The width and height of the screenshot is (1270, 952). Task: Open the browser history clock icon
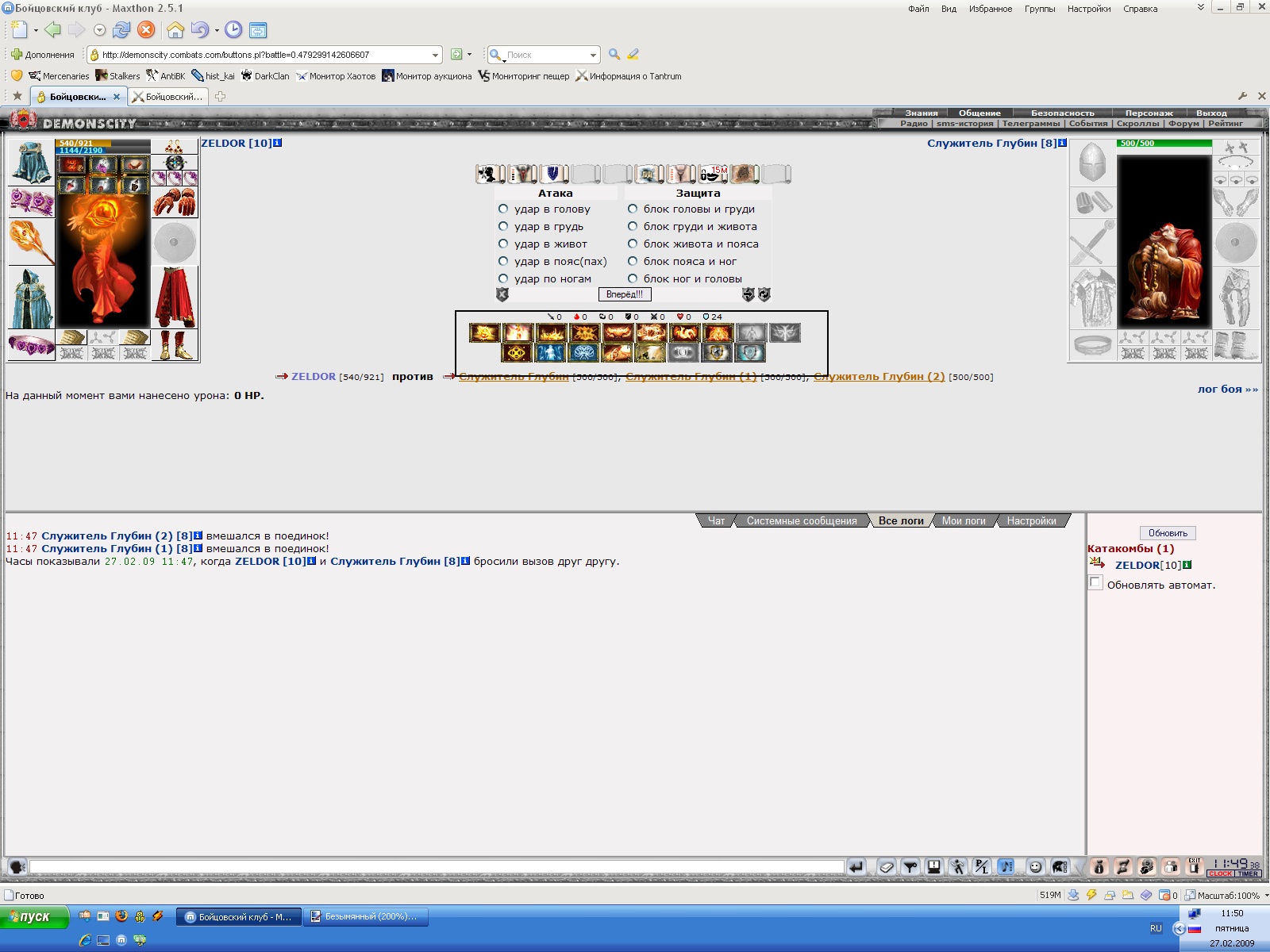coord(233,30)
